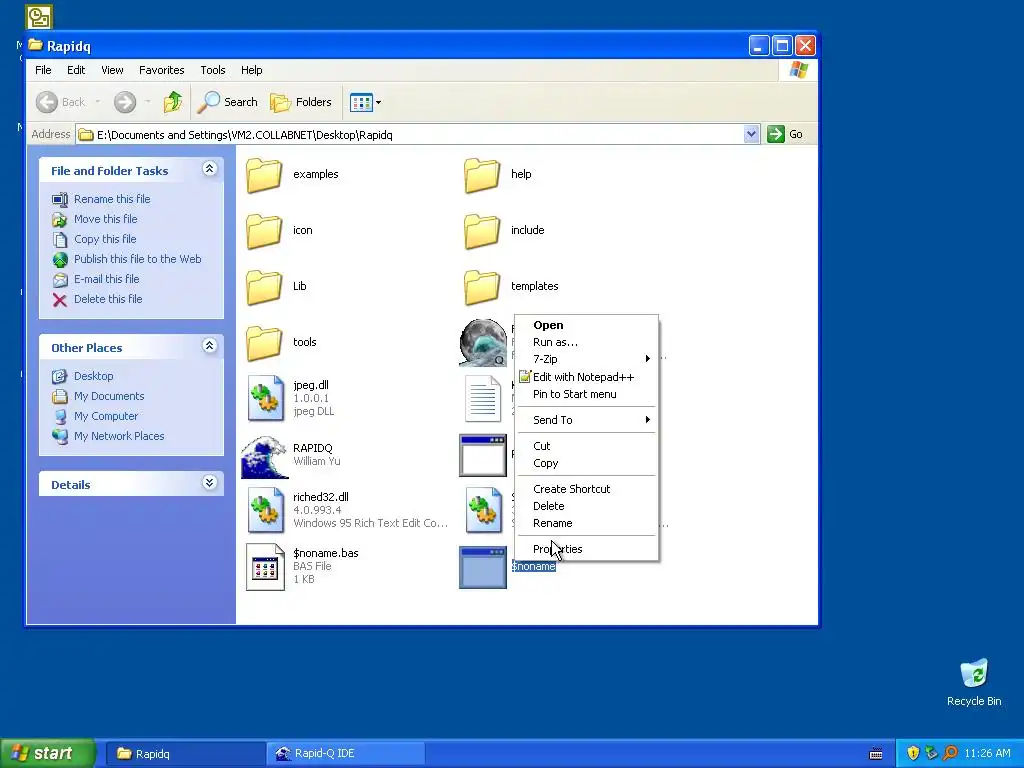Expand the Send To submenu

[x=586, y=420]
